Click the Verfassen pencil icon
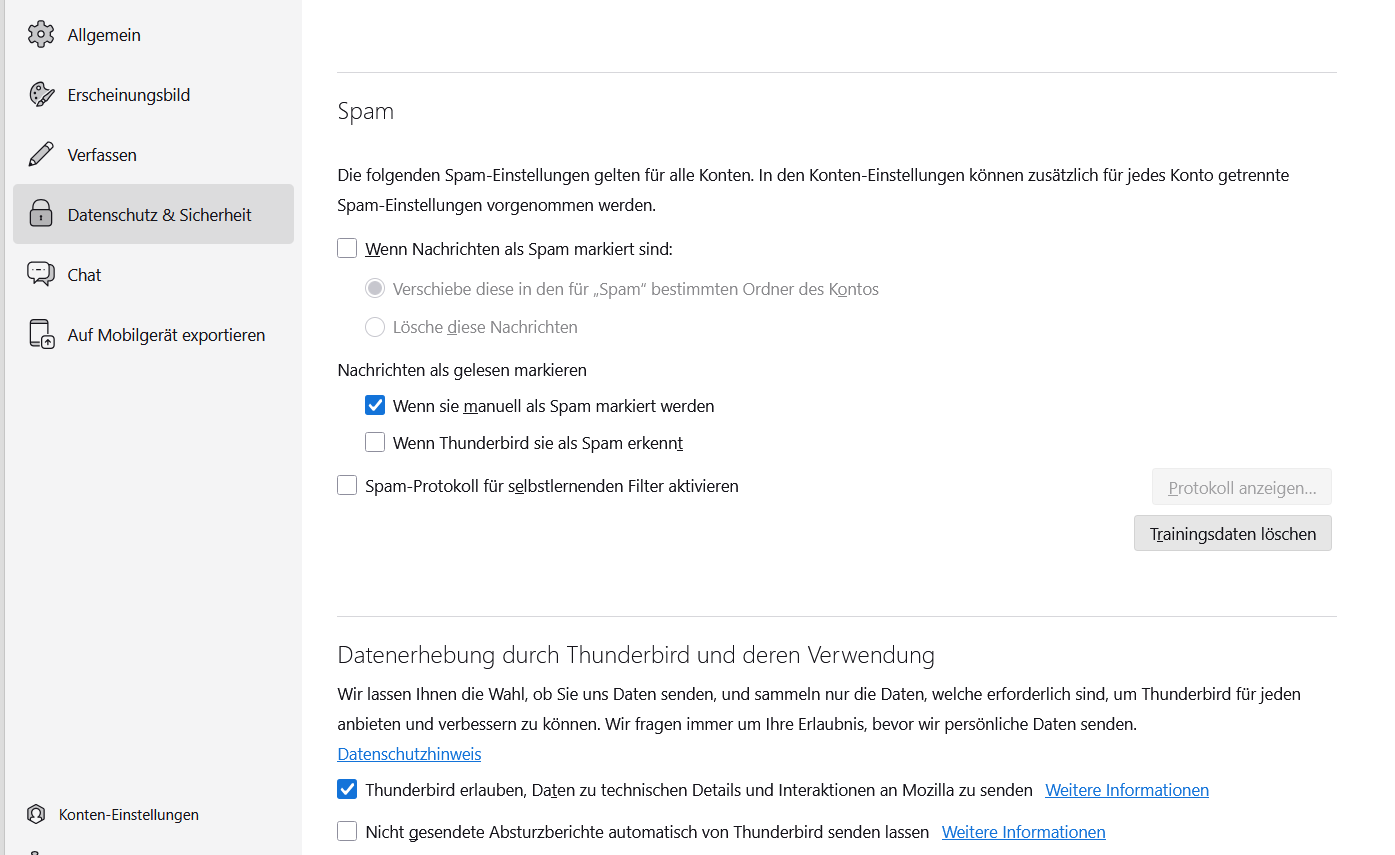Screen dimensions: 1395x855 coord(41,155)
